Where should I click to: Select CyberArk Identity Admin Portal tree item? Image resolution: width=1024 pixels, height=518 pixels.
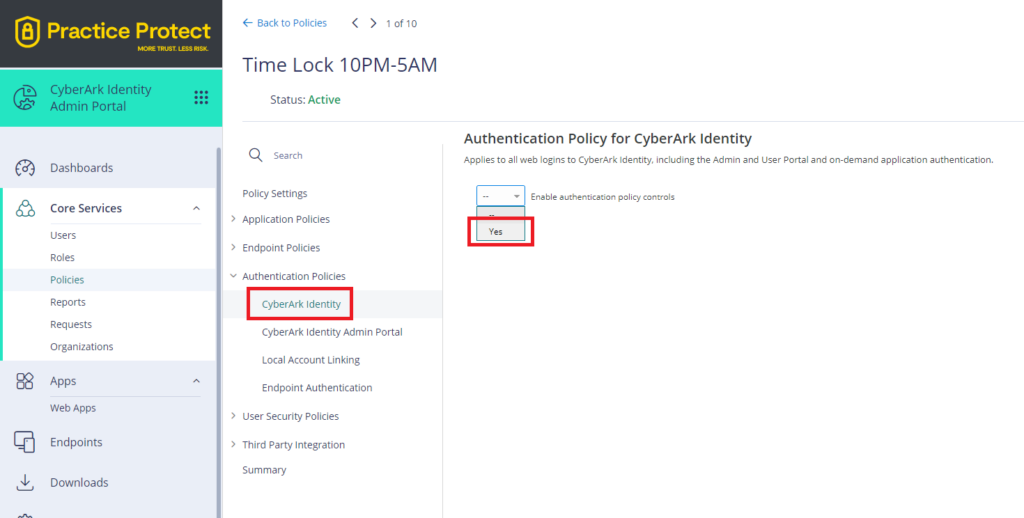point(332,332)
